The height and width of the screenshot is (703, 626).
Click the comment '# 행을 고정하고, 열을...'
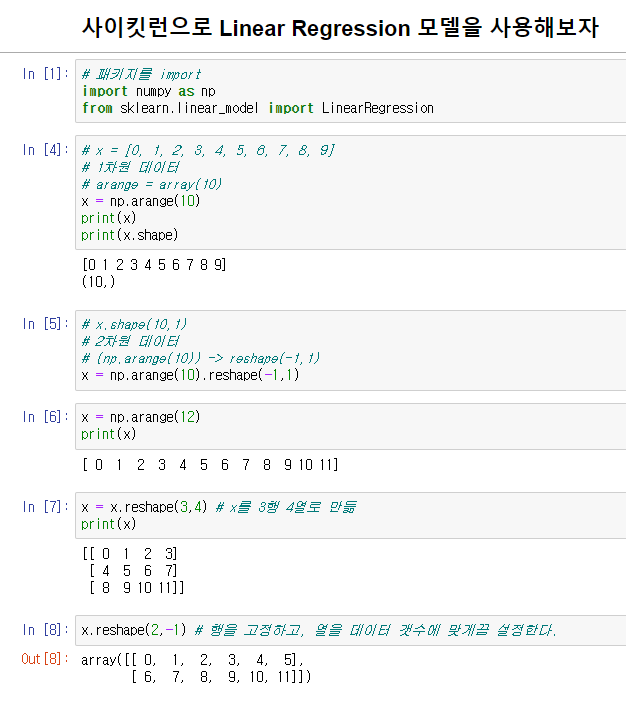376,630
